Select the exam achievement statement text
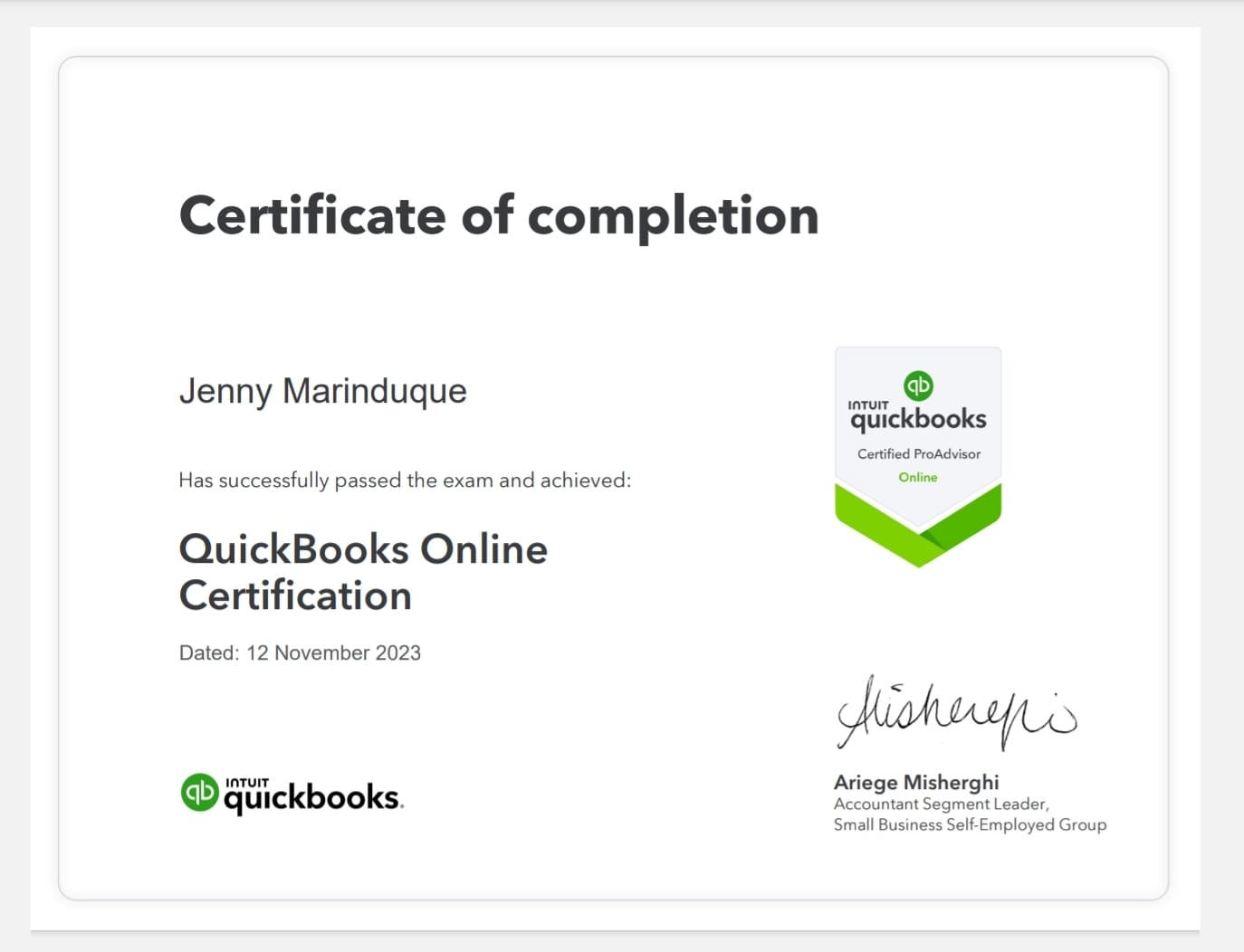This screenshot has width=1244, height=952. pos(404,481)
